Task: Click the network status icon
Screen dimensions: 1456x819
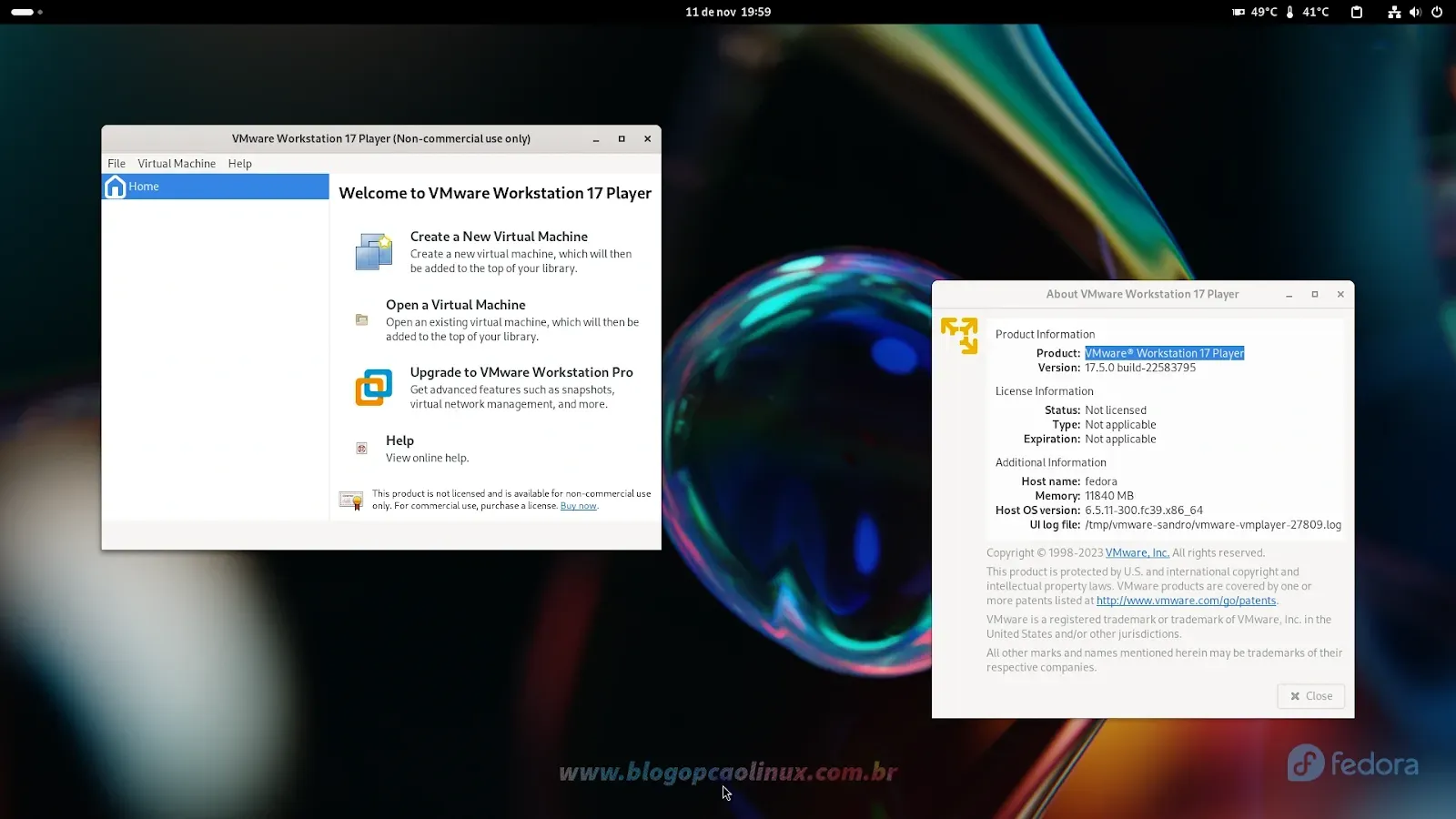Action: tap(1394, 12)
